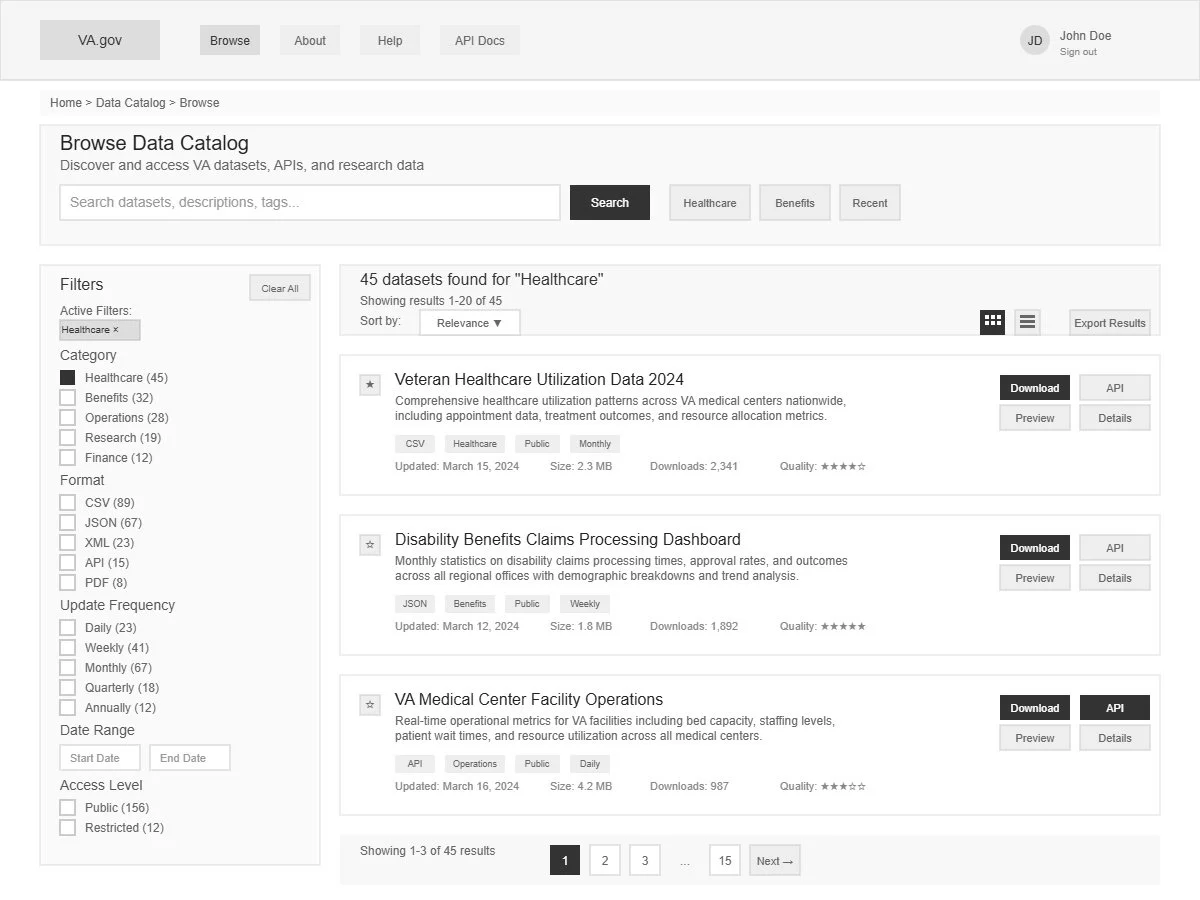This screenshot has width=1200, height=900.
Task: Click the dark Search button
Action: [610, 202]
